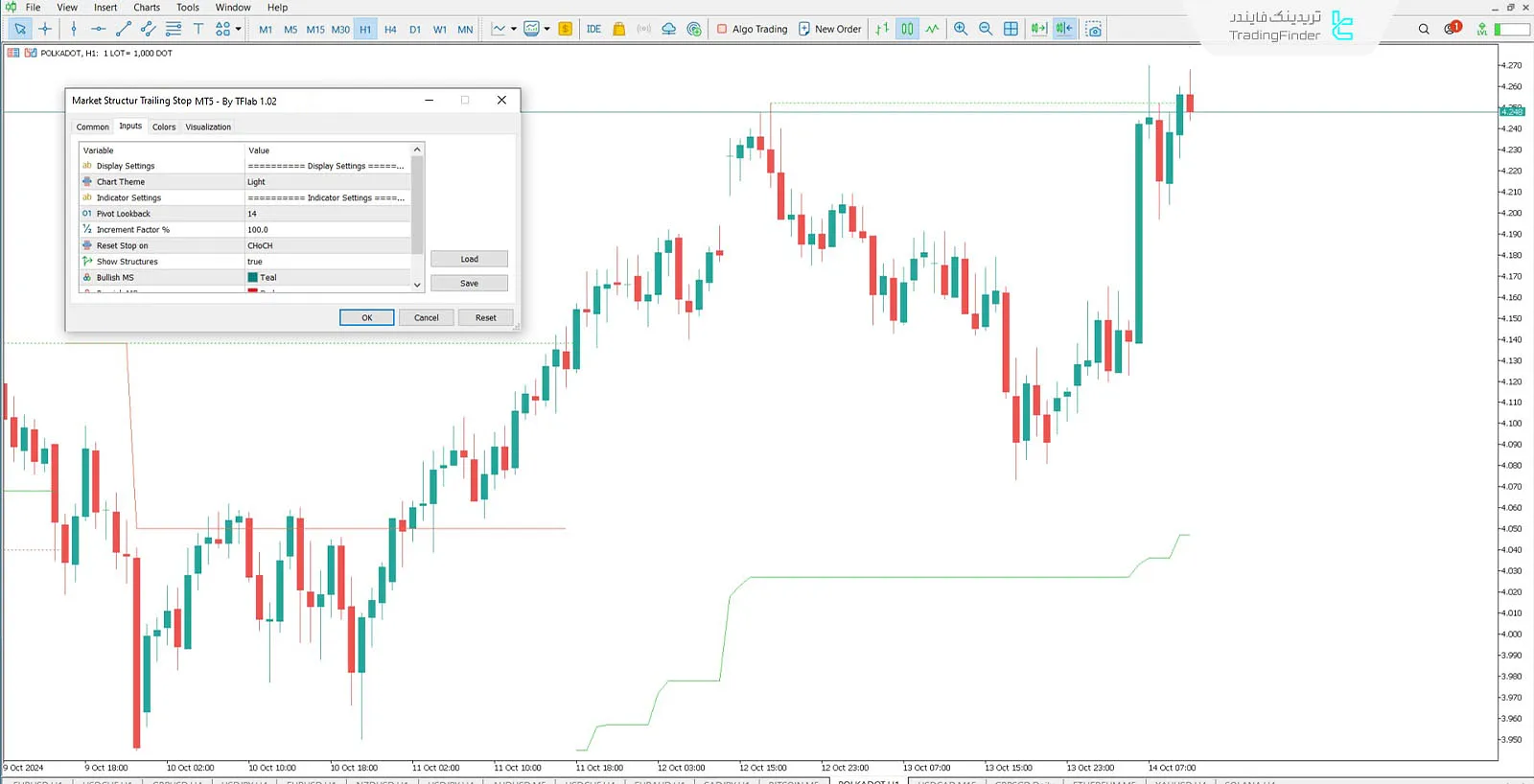Open the VPS cloud icon
Viewport: 1534px width, 784px height.
click(669, 29)
